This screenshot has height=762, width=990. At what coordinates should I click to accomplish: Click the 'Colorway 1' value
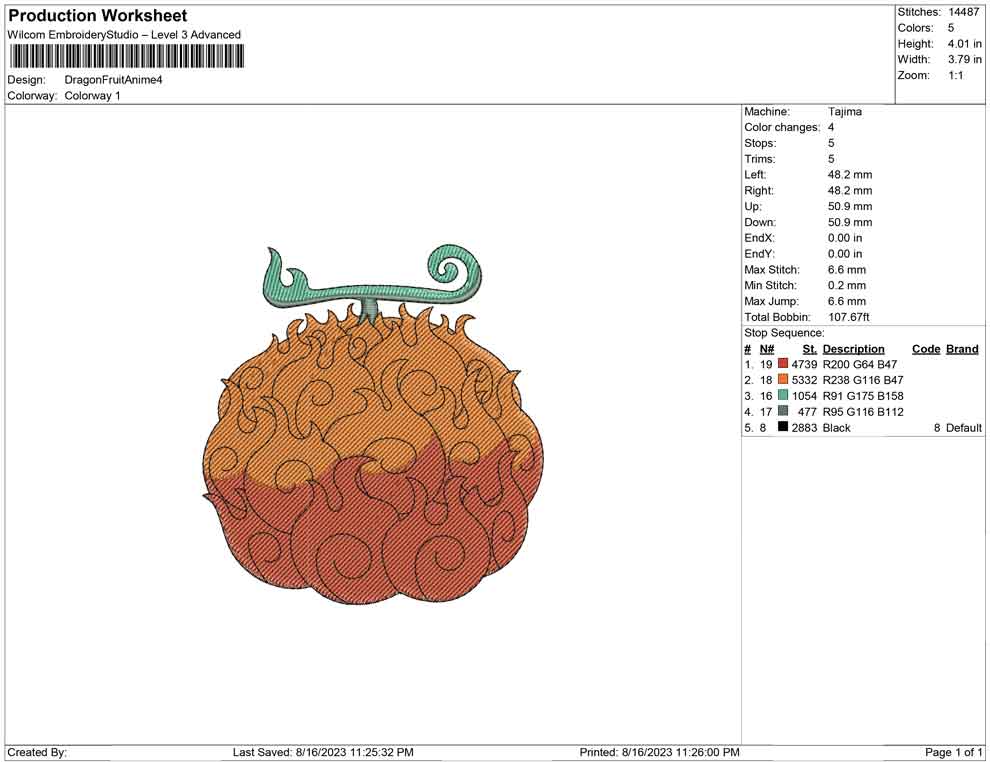[x=92, y=96]
